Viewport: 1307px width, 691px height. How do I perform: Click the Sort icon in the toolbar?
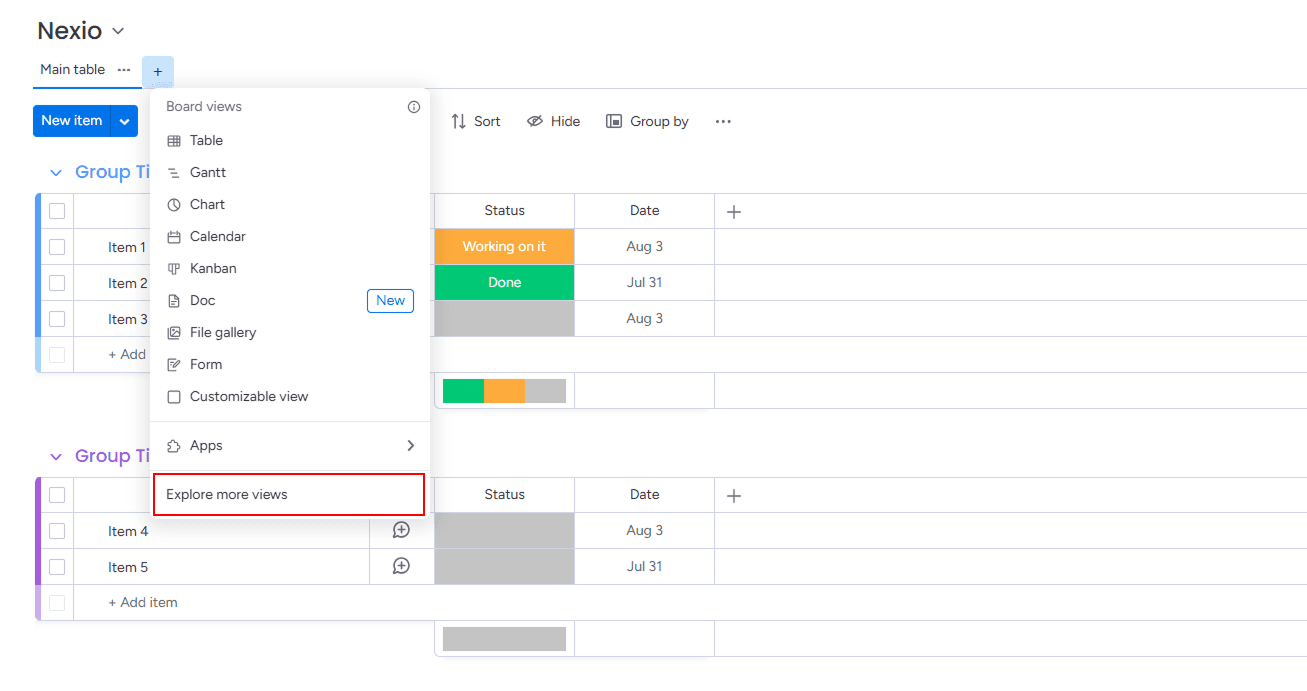pos(459,120)
